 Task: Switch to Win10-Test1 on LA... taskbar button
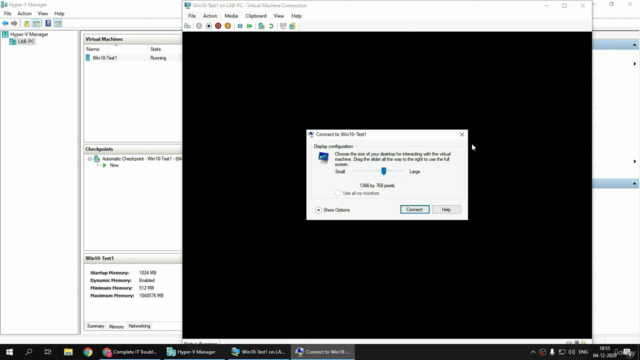pyautogui.click(x=258, y=352)
